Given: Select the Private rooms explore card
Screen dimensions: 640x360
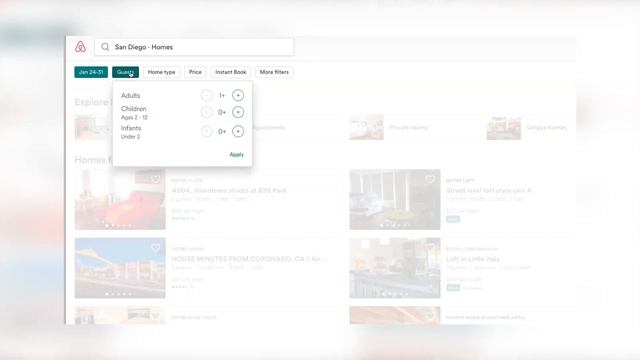Looking at the screenshot, I should tap(415, 127).
